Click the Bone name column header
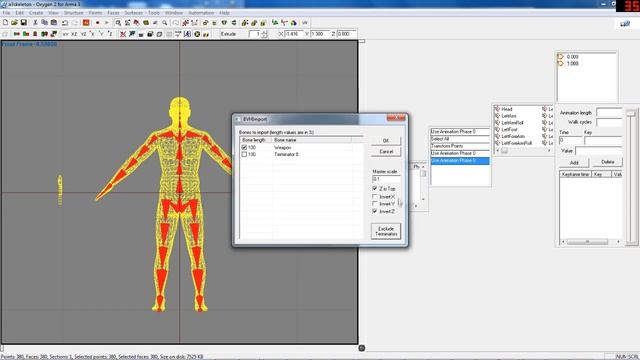 click(x=311, y=140)
